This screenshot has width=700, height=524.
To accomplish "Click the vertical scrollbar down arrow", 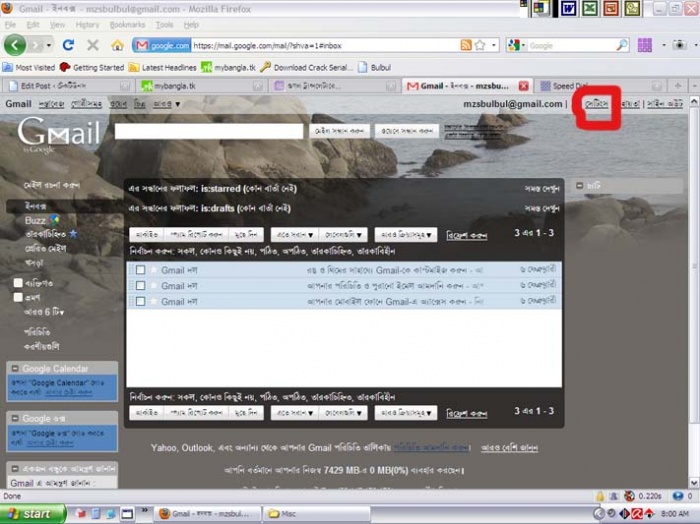I will pyautogui.click(x=694, y=482).
